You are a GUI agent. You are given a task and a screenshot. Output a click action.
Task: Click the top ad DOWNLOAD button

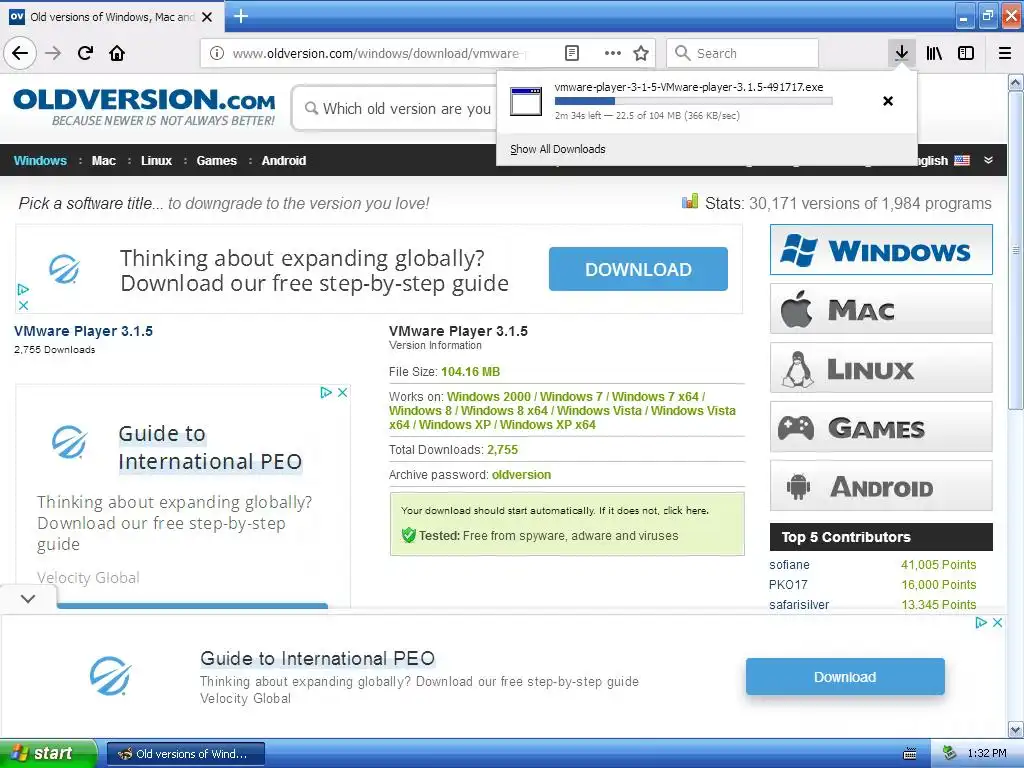(x=638, y=269)
